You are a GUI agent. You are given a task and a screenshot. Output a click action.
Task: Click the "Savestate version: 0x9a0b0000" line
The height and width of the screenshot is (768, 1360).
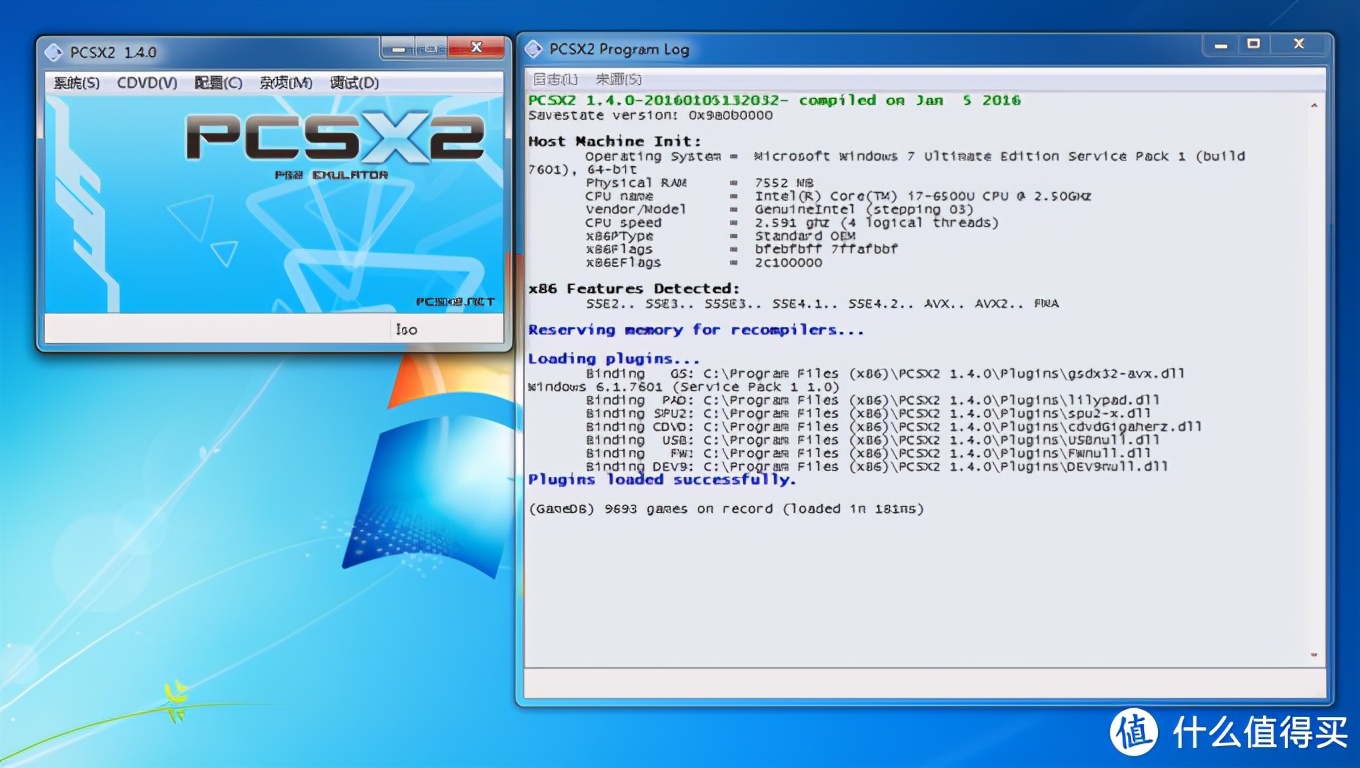(x=650, y=115)
